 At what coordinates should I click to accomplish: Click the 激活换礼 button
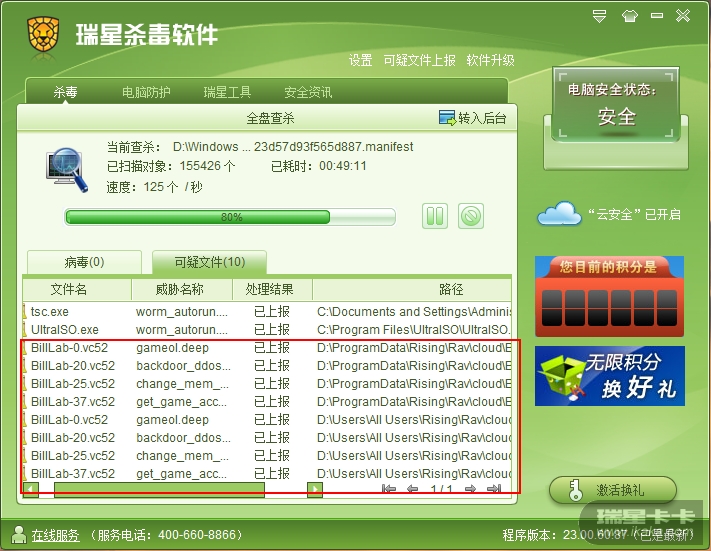613,490
